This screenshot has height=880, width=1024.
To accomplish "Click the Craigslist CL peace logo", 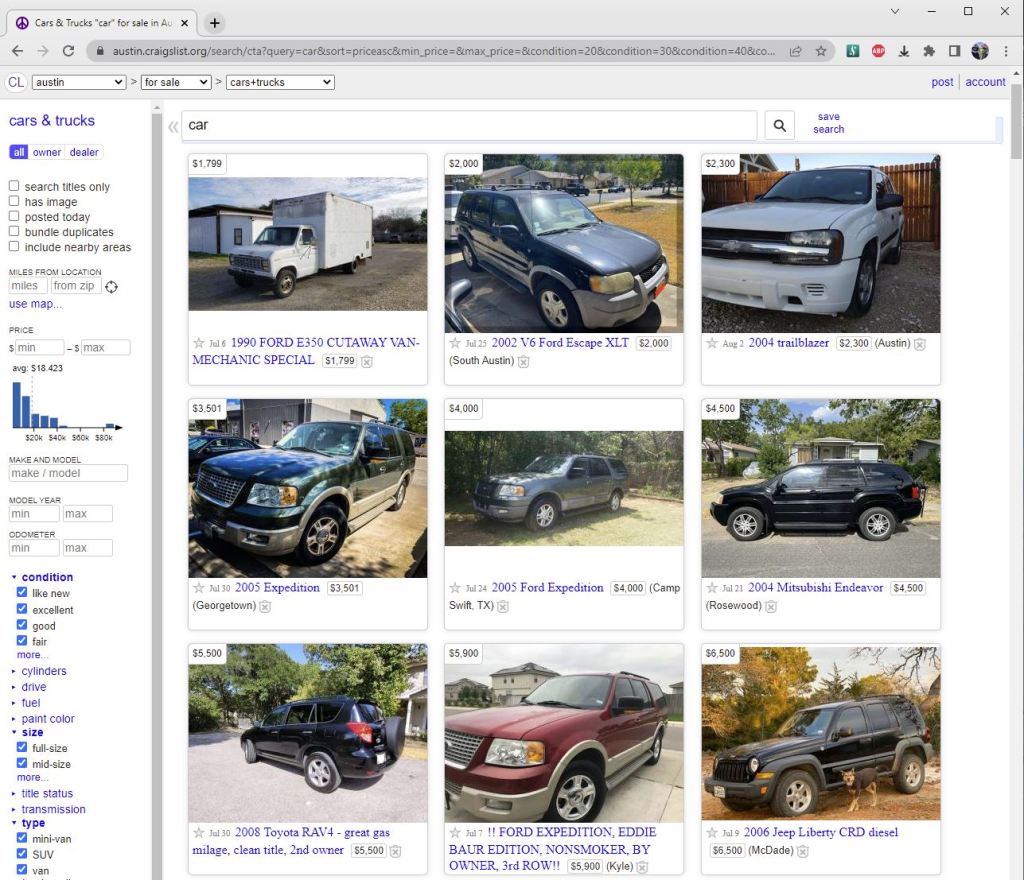I will click(16, 83).
